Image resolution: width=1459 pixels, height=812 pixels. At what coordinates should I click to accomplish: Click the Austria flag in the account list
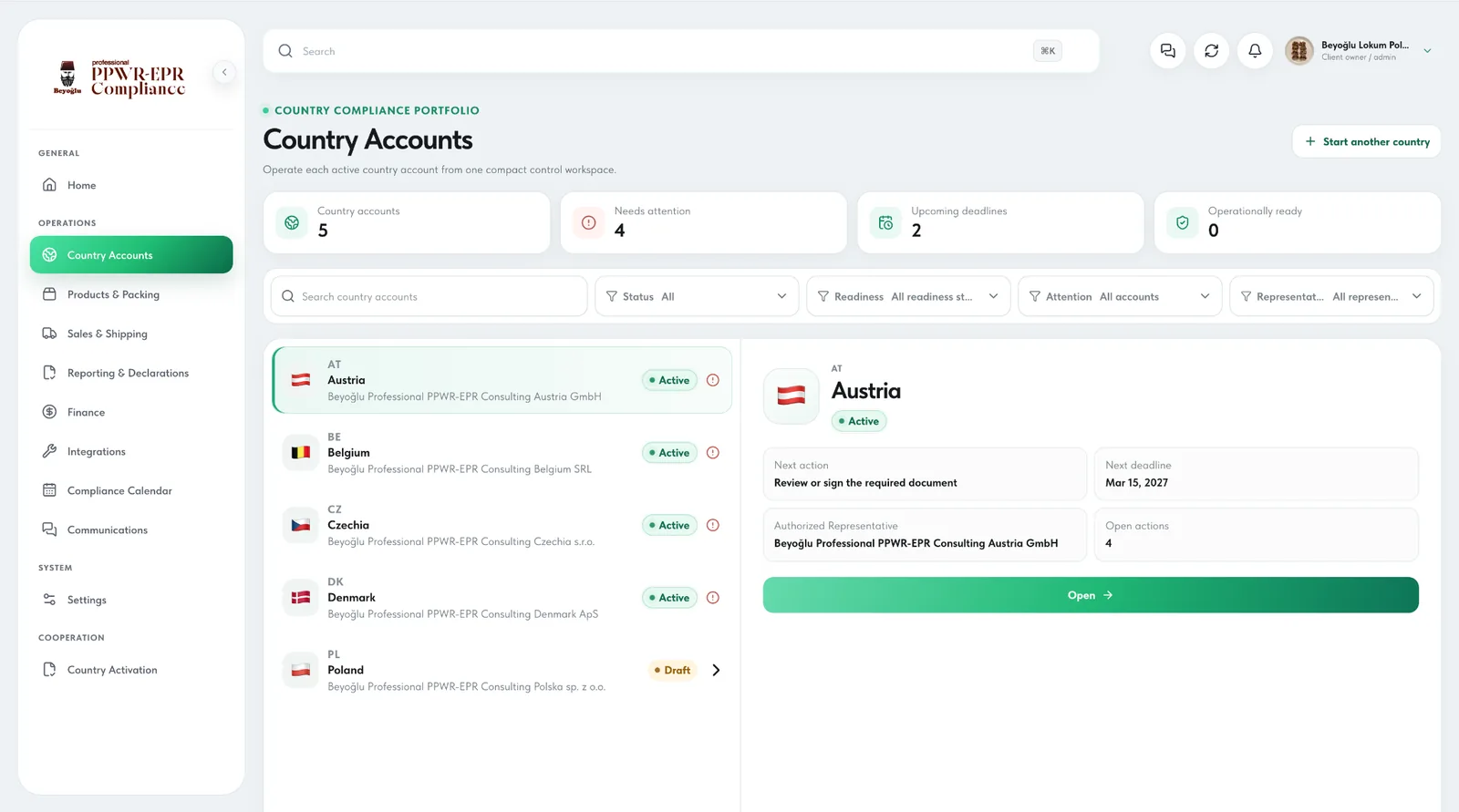[x=301, y=380]
